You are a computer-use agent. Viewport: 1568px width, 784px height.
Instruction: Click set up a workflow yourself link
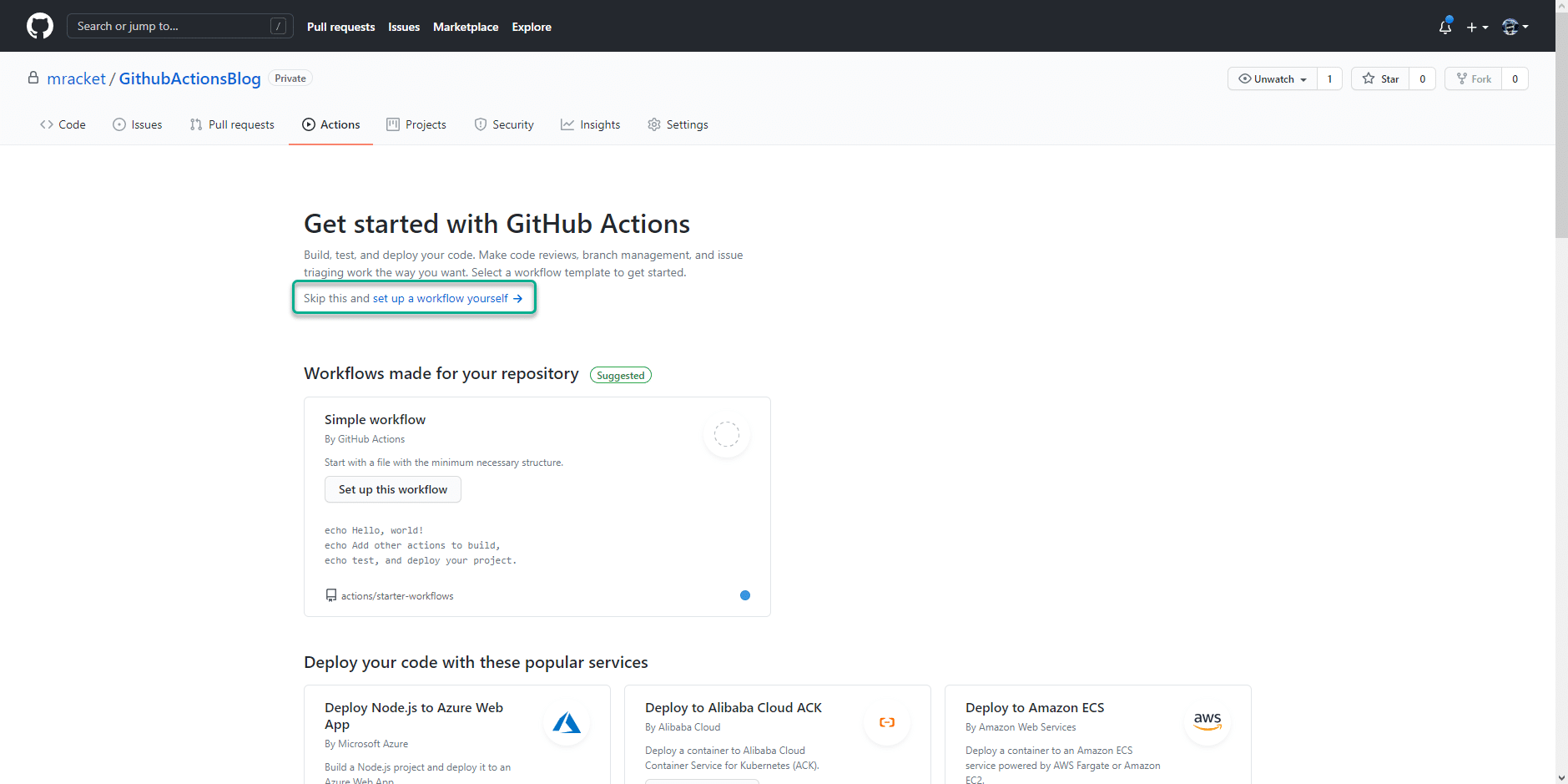pos(447,298)
